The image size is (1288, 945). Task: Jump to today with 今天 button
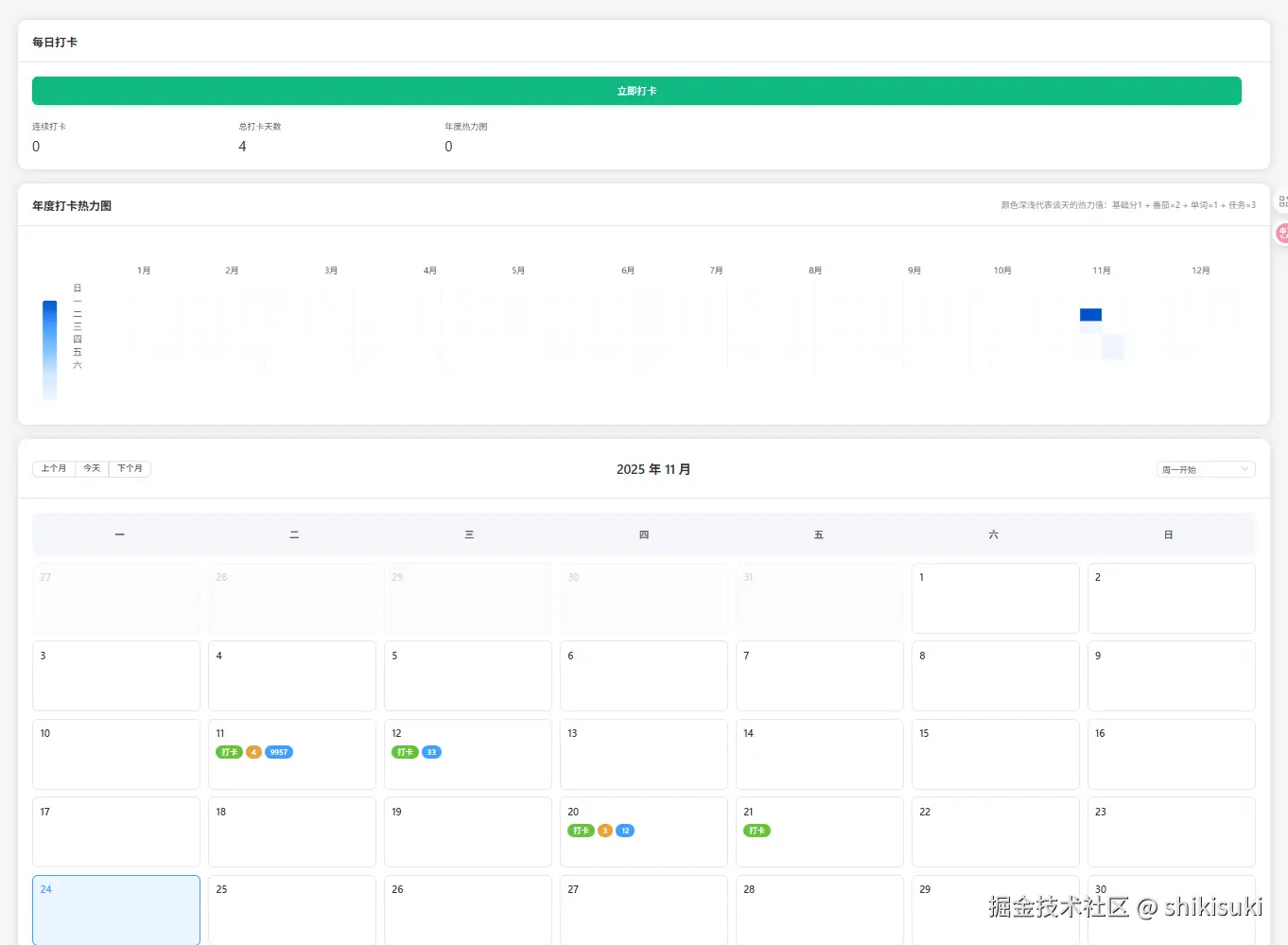click(92, 468)
